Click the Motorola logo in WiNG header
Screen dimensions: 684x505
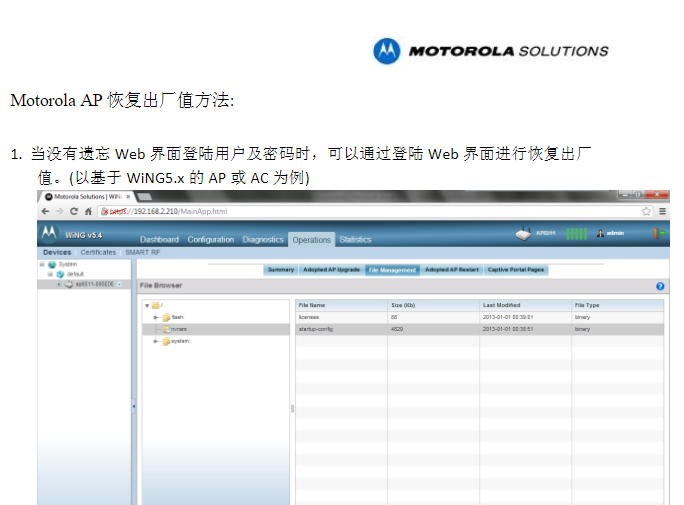(49, 232)
